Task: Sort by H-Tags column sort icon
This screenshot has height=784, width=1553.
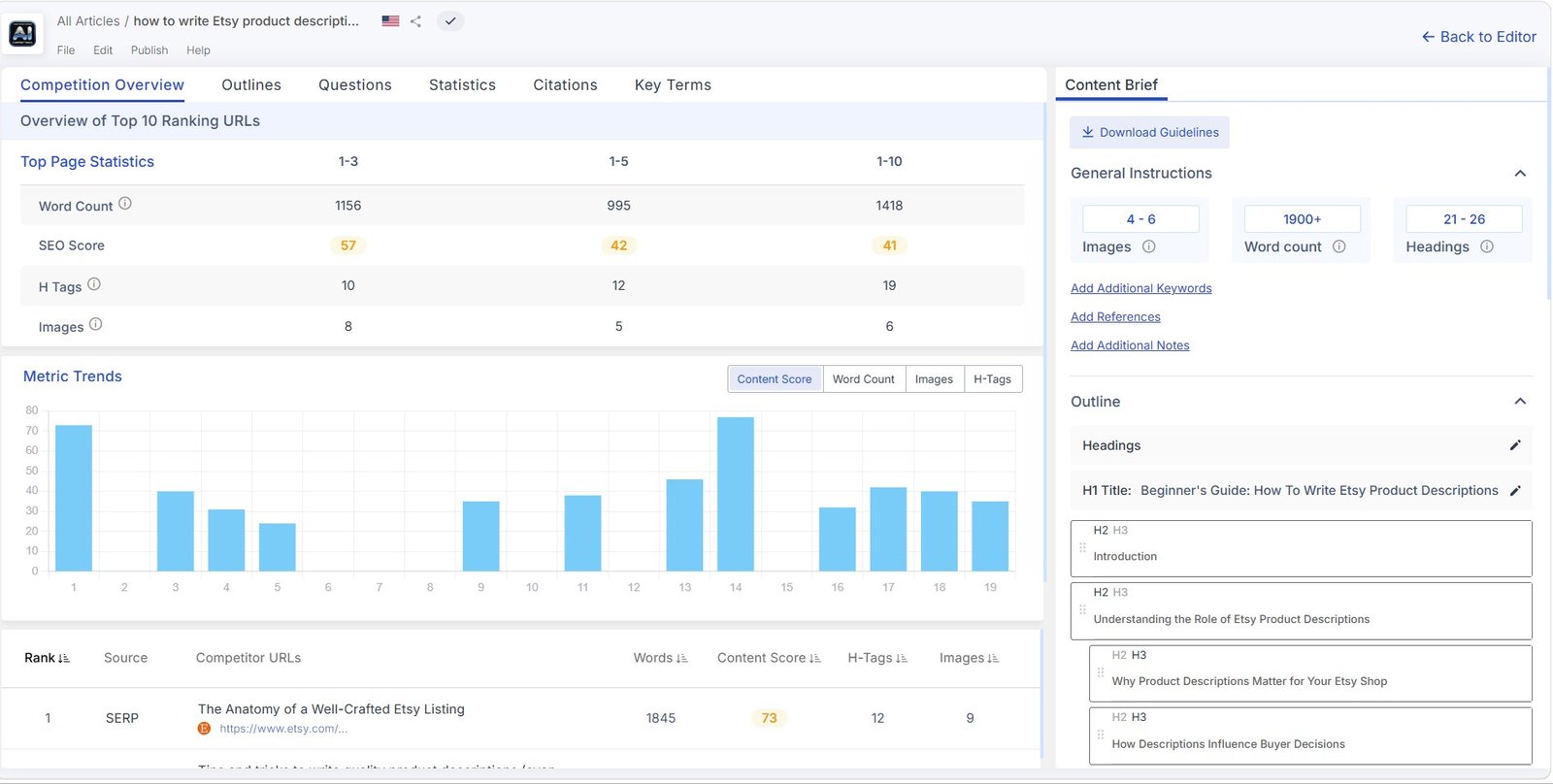Action: coord(902,658)
